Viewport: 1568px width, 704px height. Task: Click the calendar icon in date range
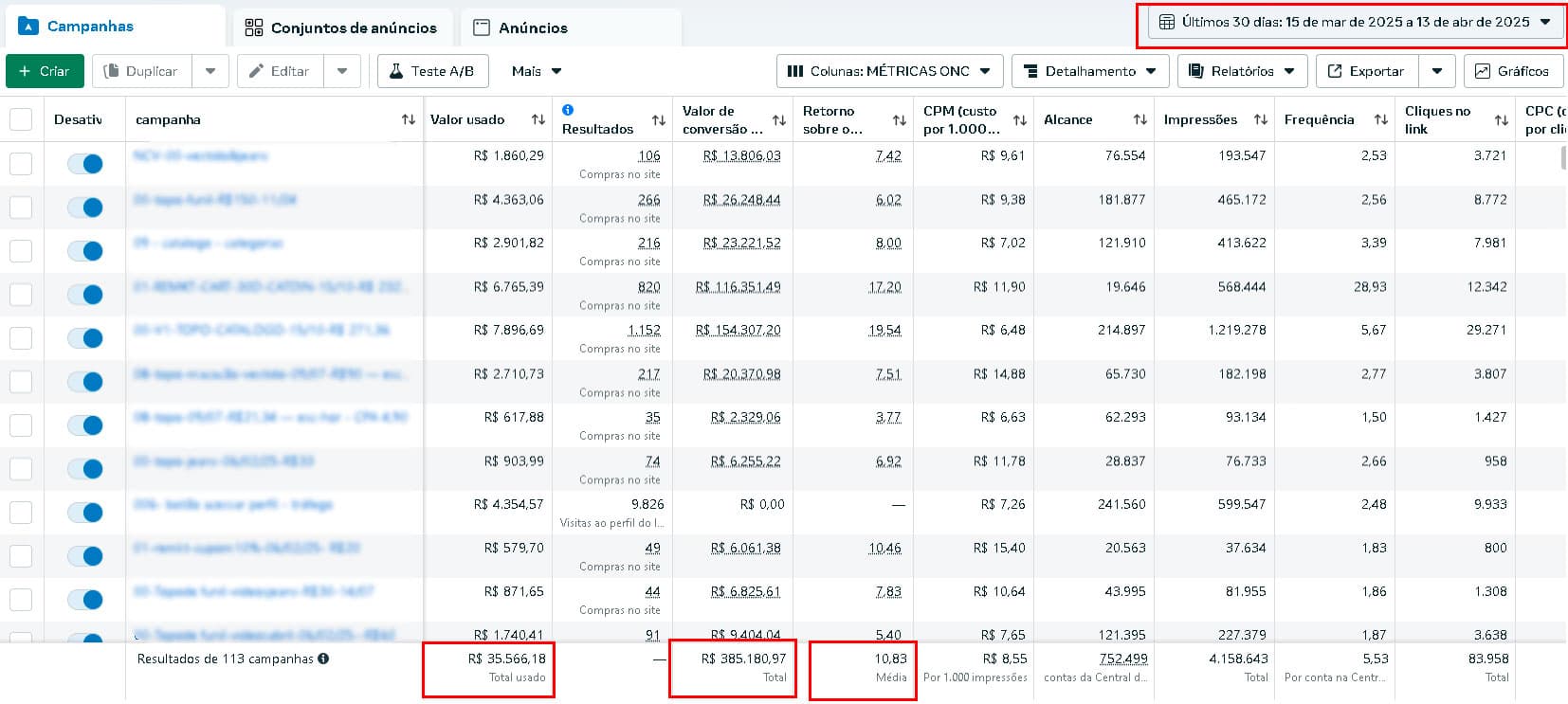[x=1167, y=22]
